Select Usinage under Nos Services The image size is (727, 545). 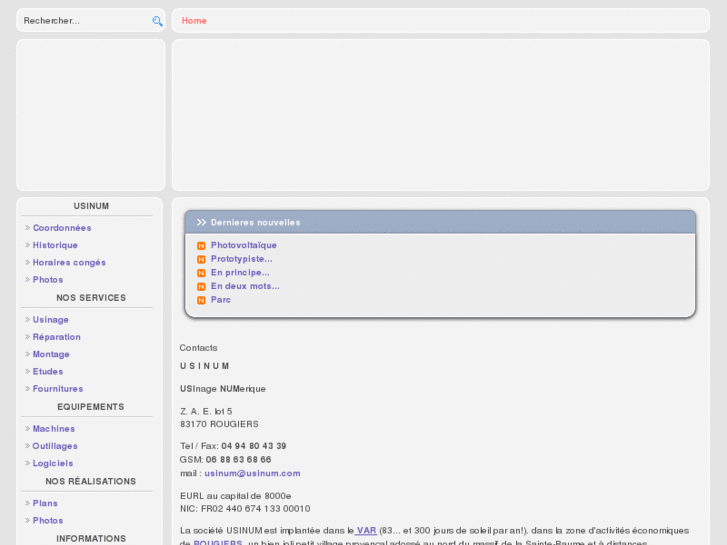point(51,320)
